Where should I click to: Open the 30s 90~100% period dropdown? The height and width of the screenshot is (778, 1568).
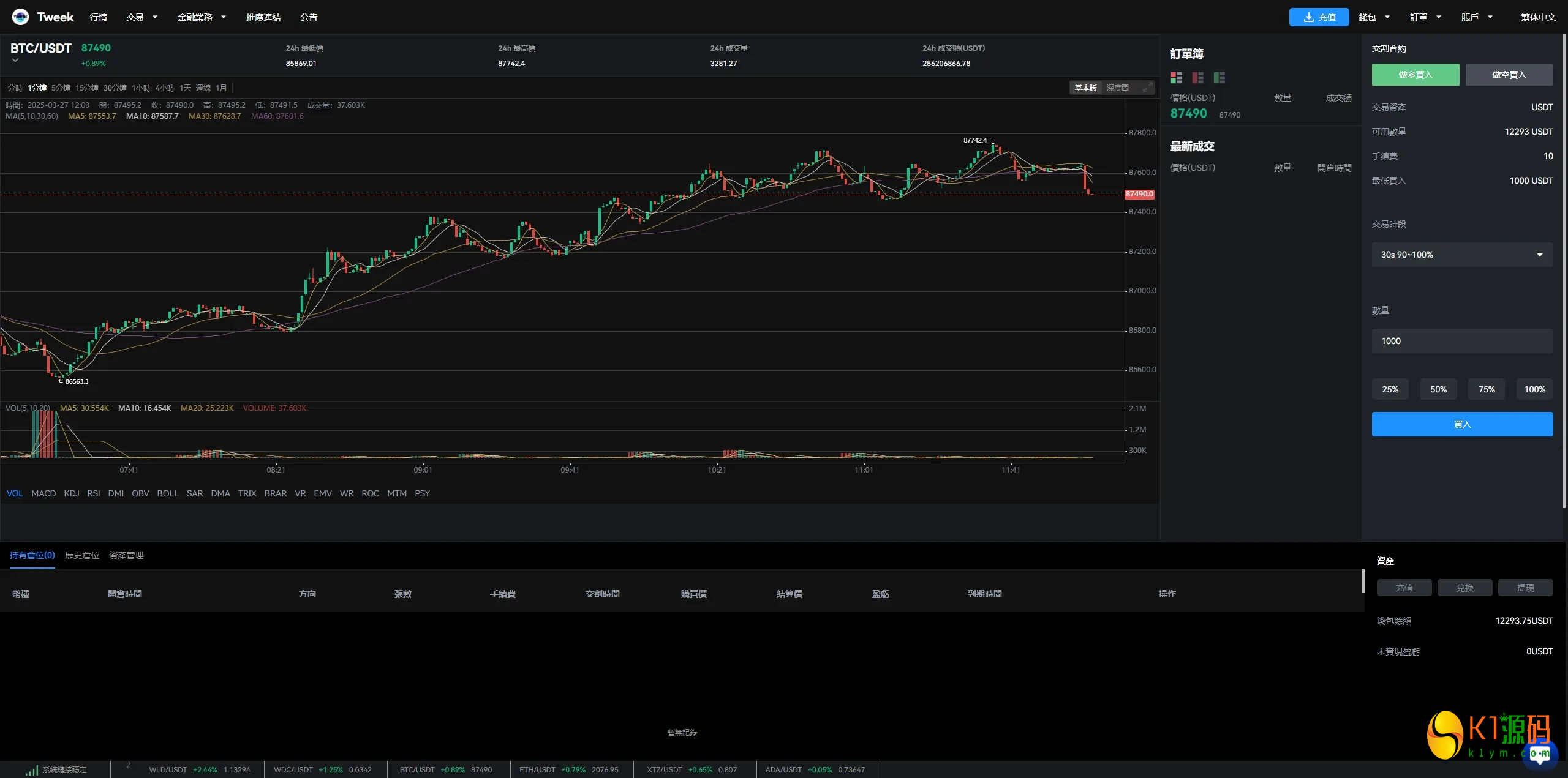coord(1461,255)
